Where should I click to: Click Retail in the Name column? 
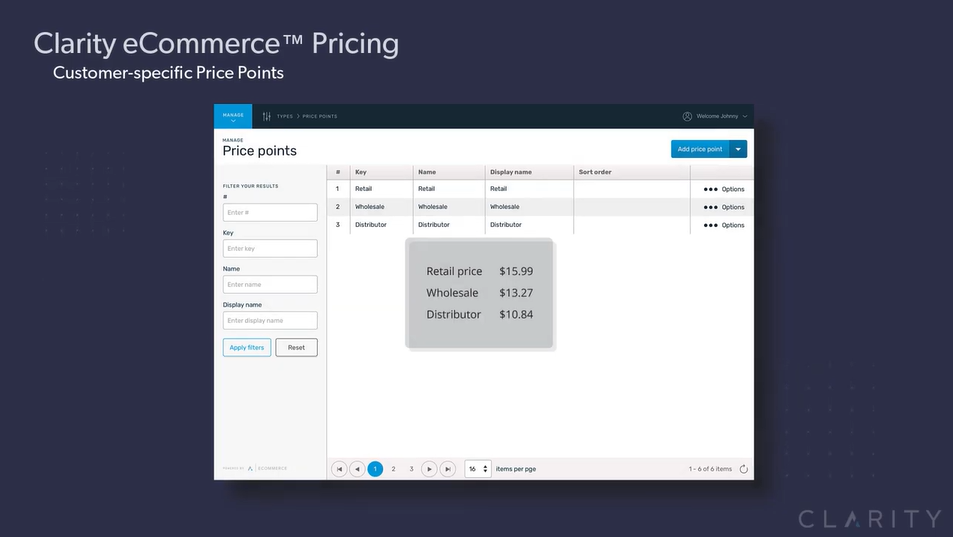[x=426, y=189]
